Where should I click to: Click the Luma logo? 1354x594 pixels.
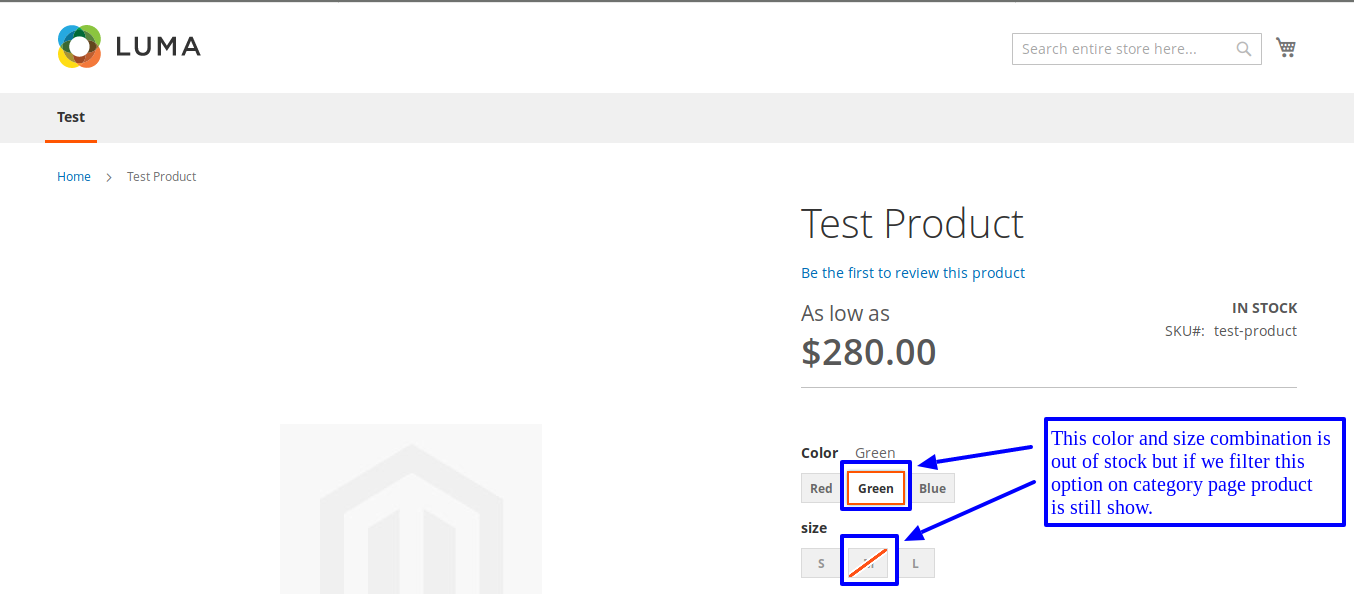pyautogui.click(x=128, y=46)
